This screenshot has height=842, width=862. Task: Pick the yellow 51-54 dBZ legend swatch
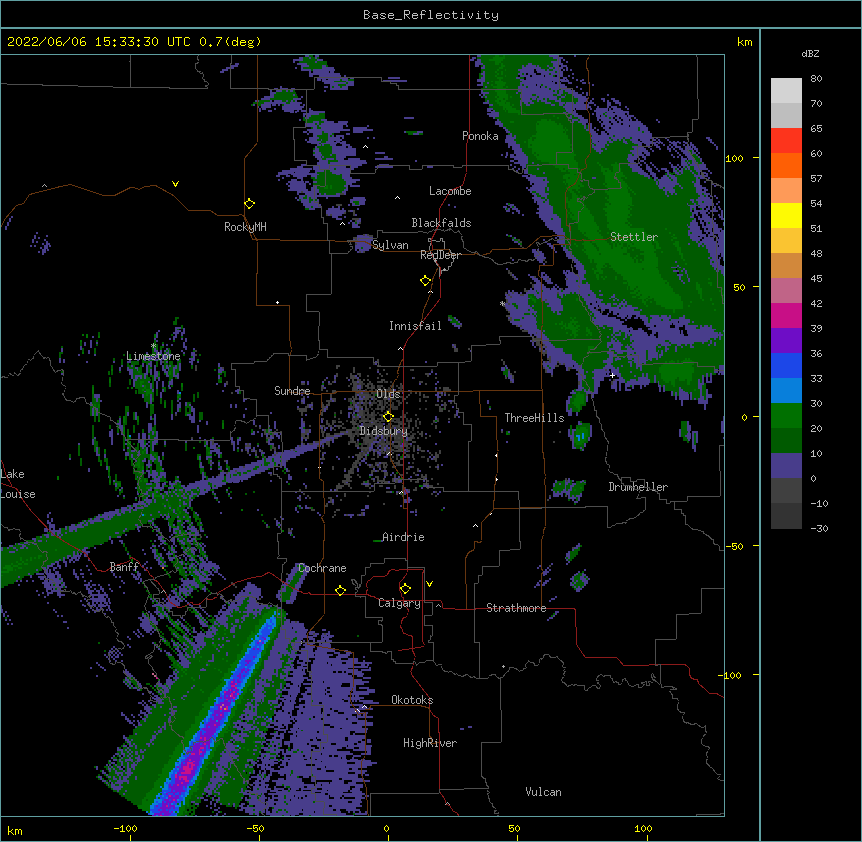(x=786, y=215)
